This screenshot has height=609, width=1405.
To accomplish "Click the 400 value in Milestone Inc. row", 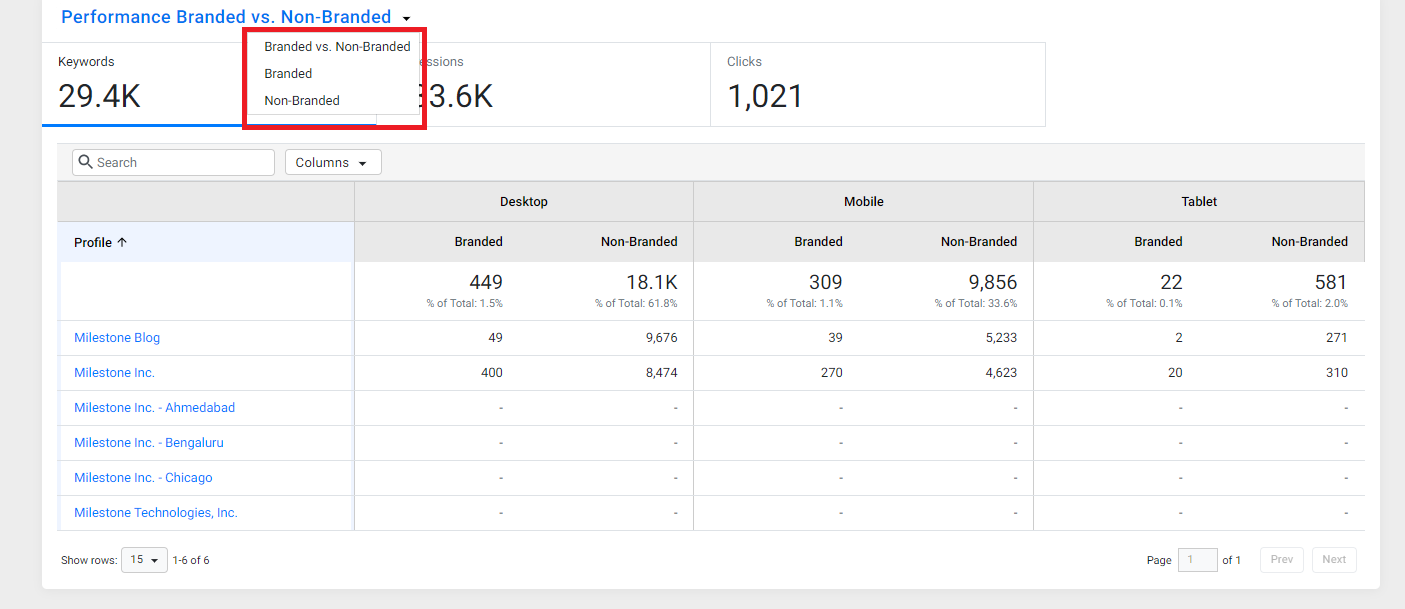I will (491, 373).
